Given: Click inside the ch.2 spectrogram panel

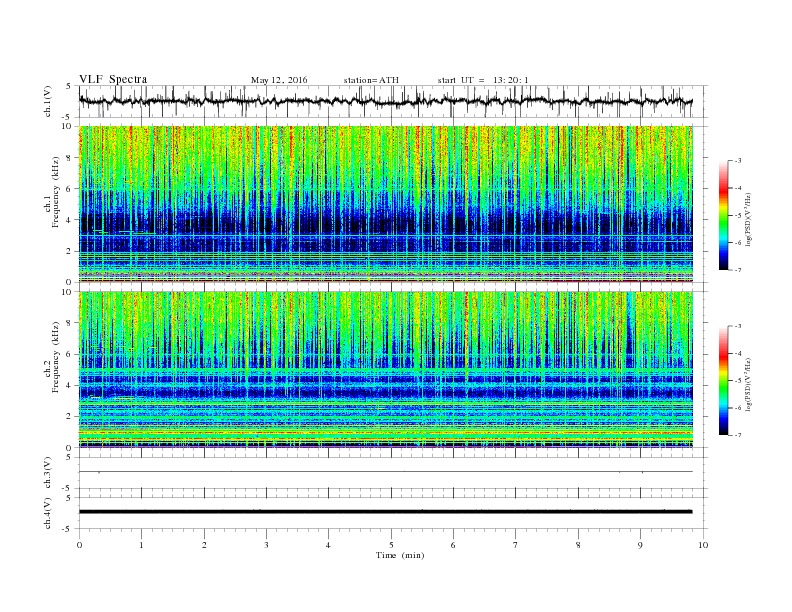Looking at the screenshot, I should (385, 370).
